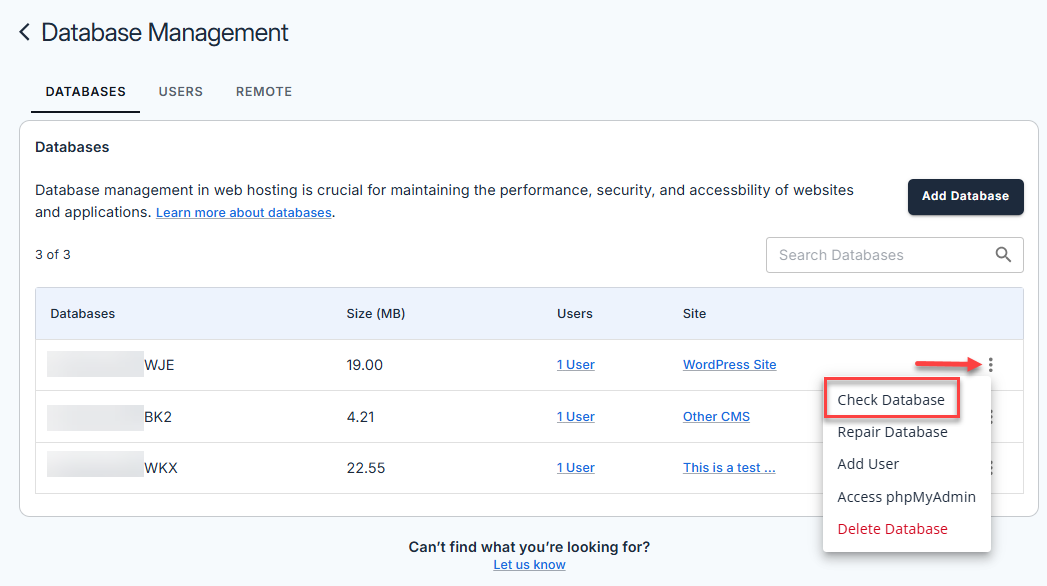Open the Learn more about databases link
The image size is (1047, 586).
243,212
